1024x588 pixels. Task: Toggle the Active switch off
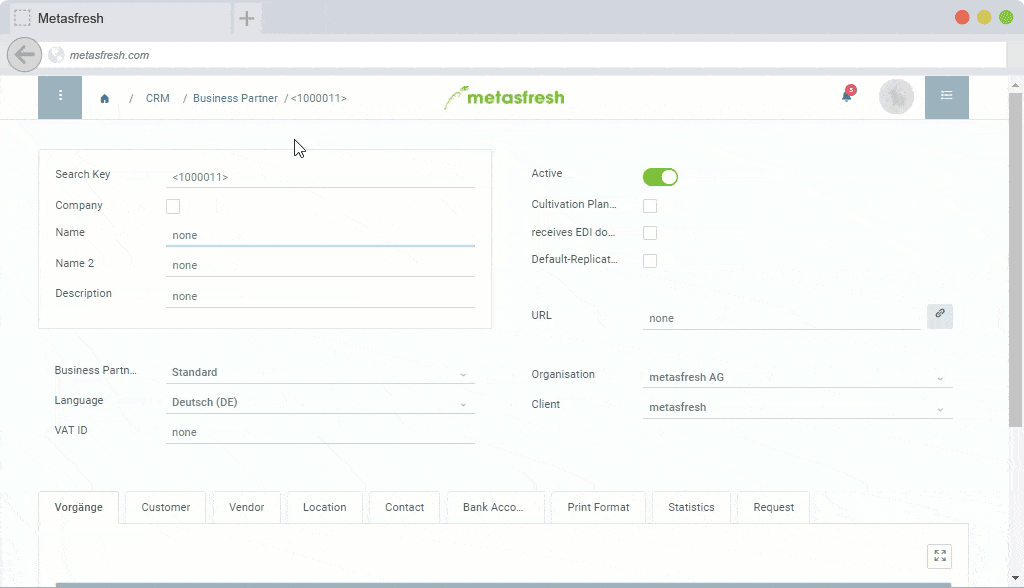(660, 177)
